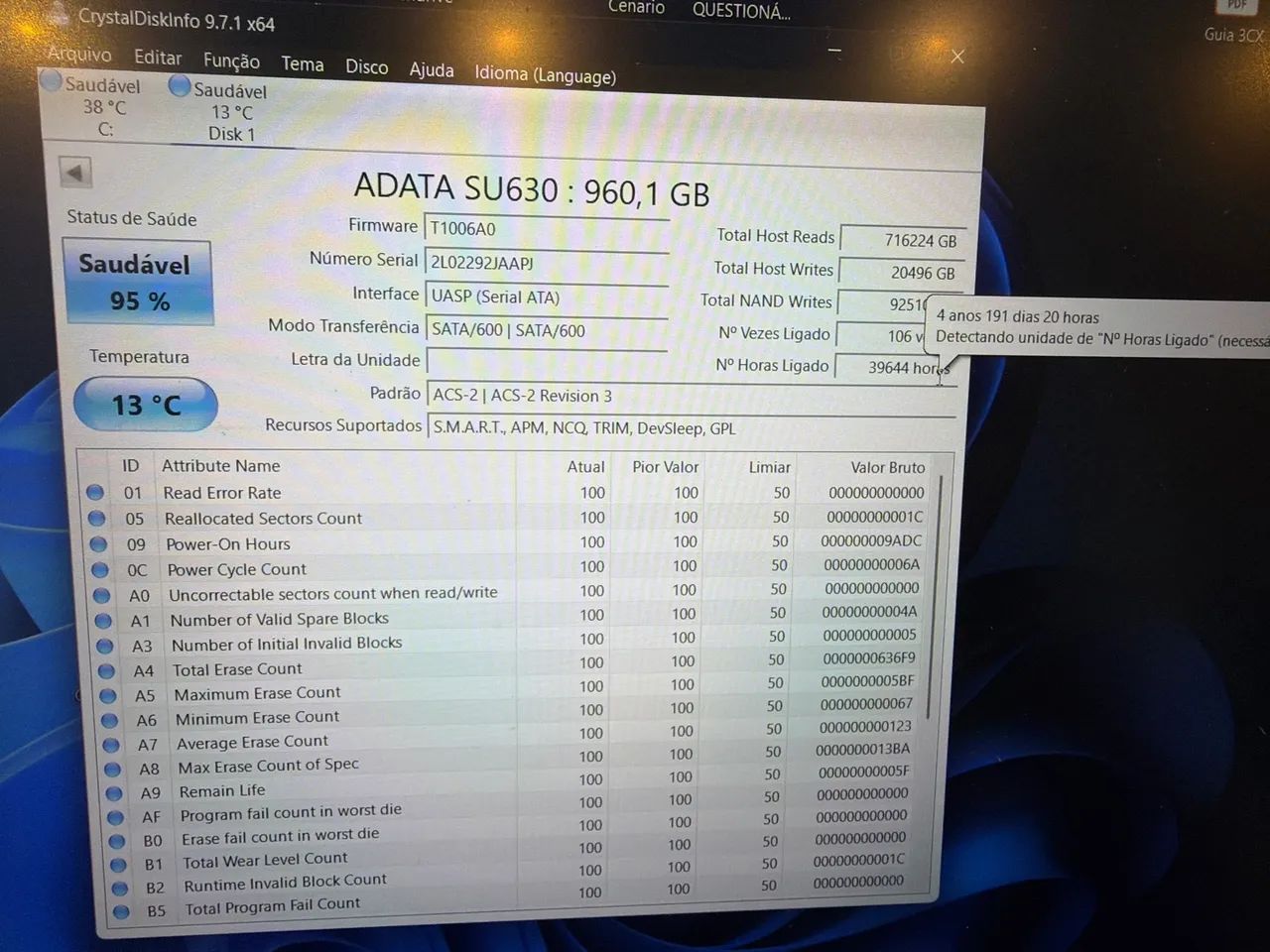Viewport: 1270px width, 952px height.
Task: Click the status dot for Reallocated Sectors Count
Action: pos(96,518)
